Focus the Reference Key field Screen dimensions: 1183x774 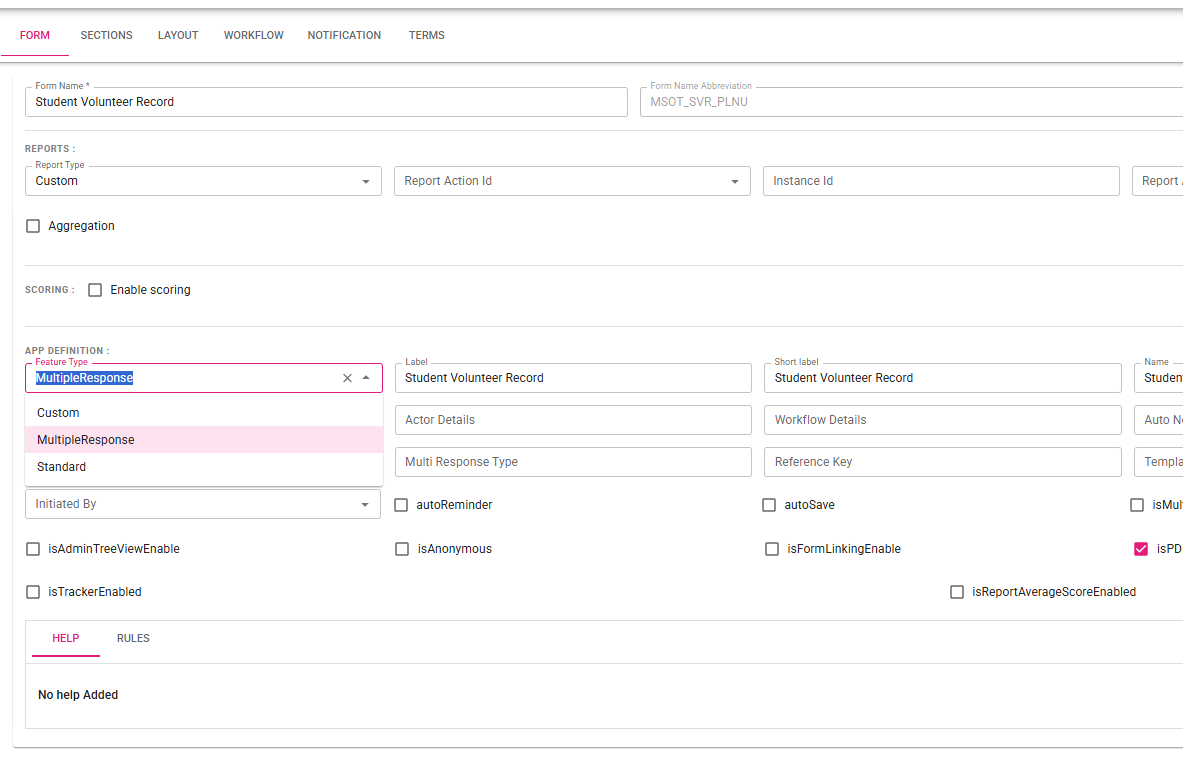point(942,462)
